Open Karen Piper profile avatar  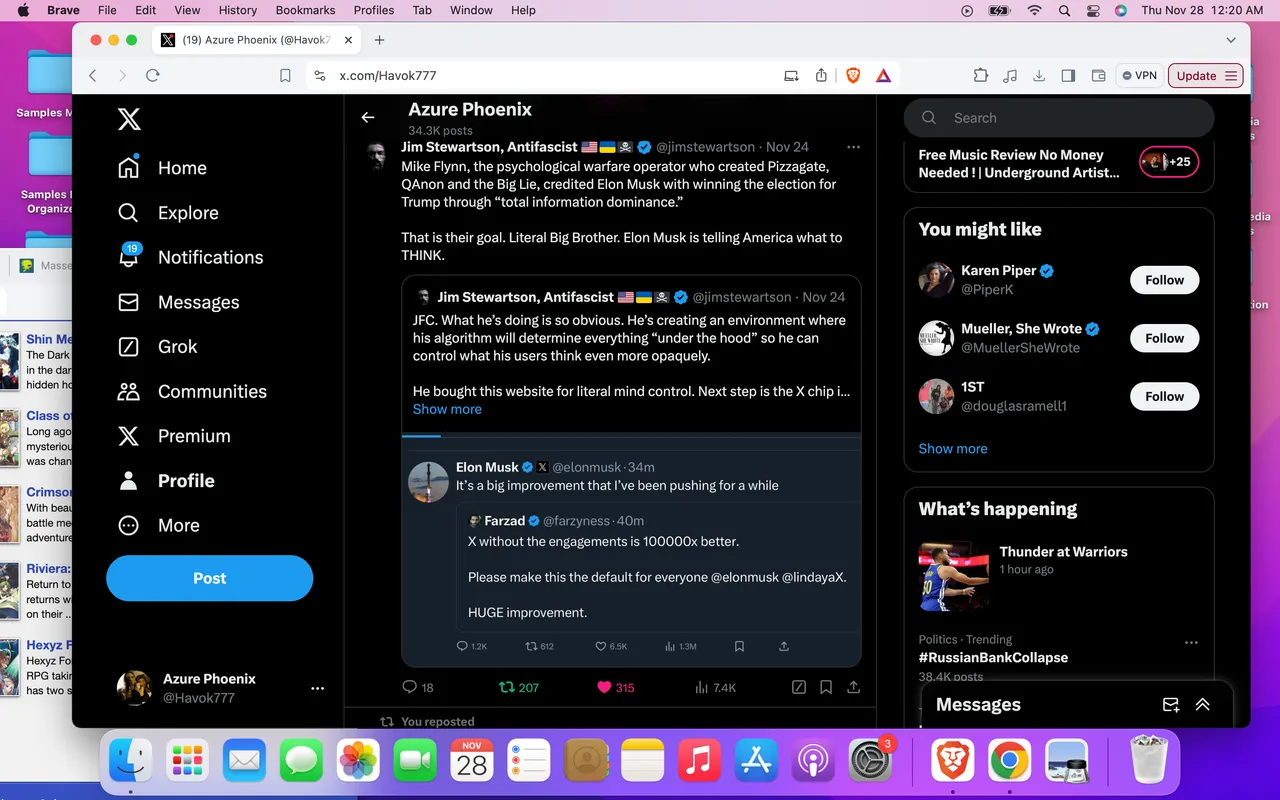pos(936,280)
